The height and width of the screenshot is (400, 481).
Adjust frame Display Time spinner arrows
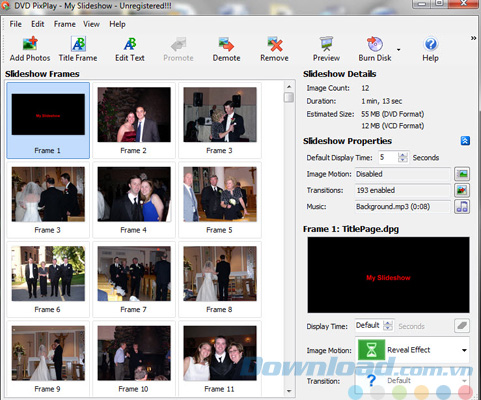[x=388, y=325]
